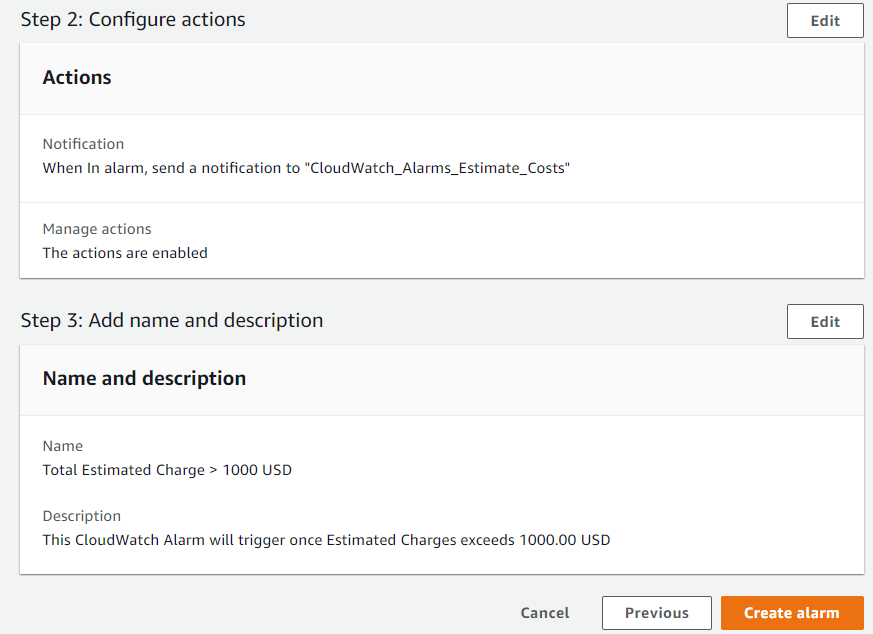
Task: Click "The actions are enabled" status text
Action: pos(125,253)
